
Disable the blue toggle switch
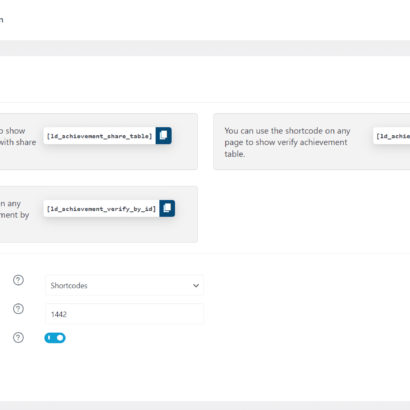click(x=55, y=338)
